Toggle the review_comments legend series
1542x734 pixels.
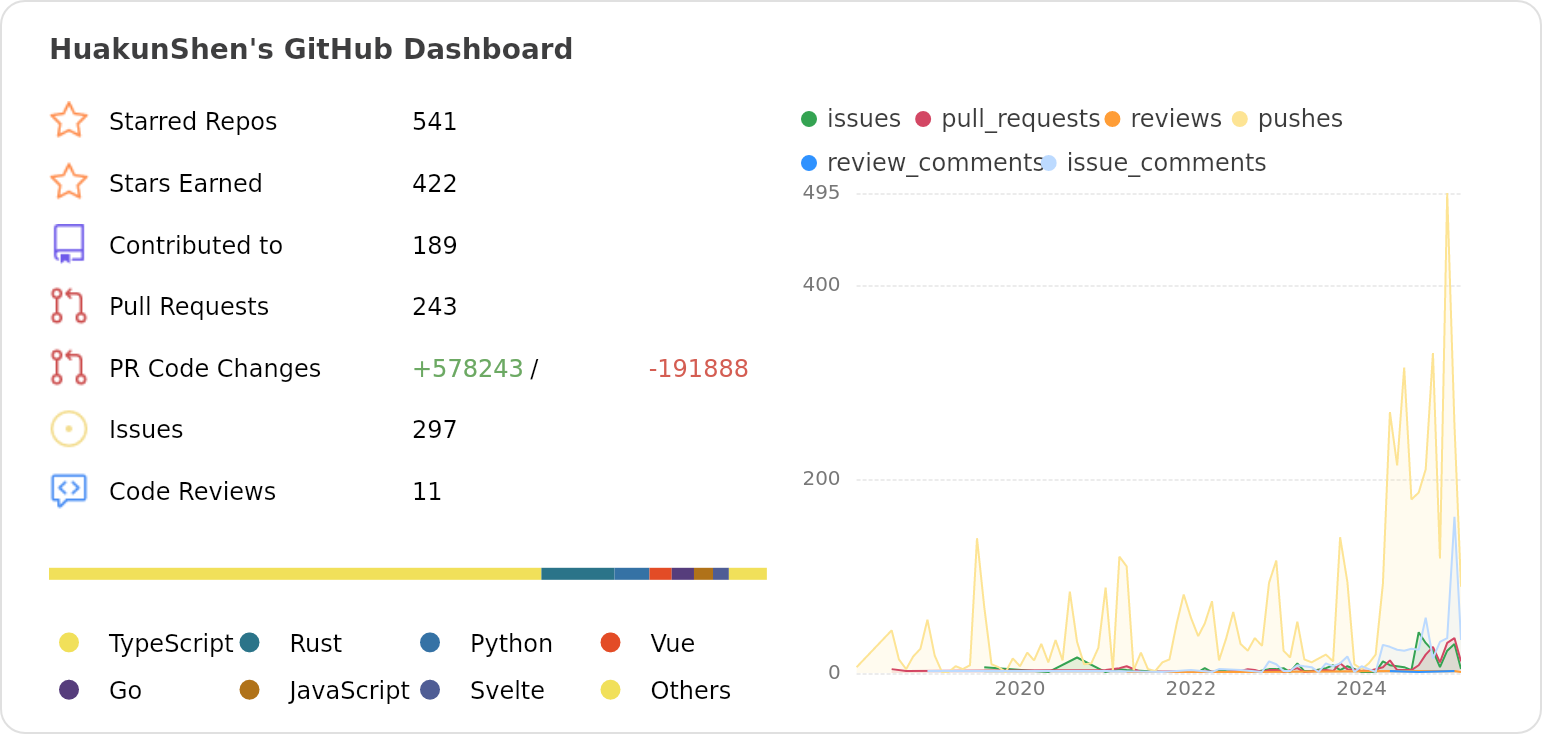[922, 163]
